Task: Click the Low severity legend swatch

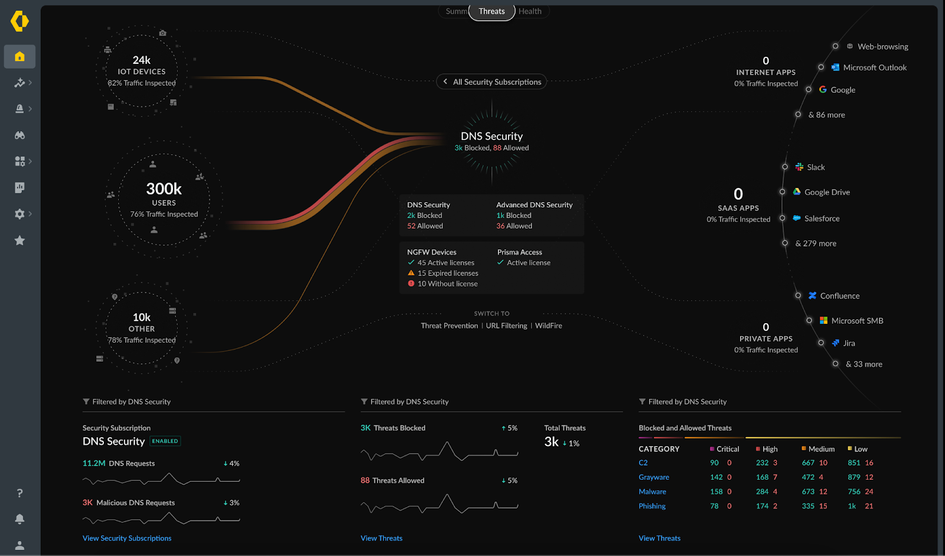Action: [850, 449]
